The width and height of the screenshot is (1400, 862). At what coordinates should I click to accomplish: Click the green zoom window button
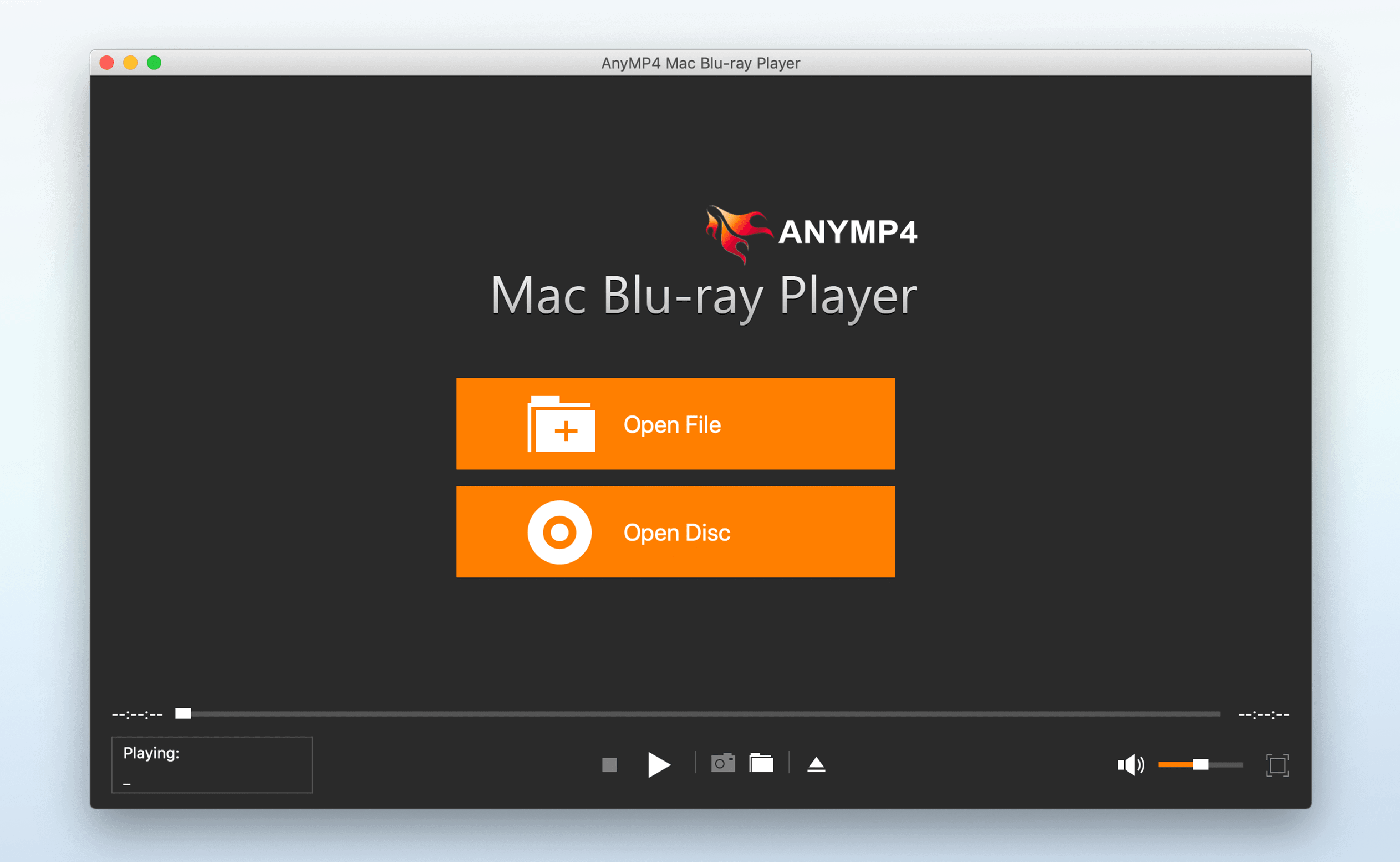(154, 63)
